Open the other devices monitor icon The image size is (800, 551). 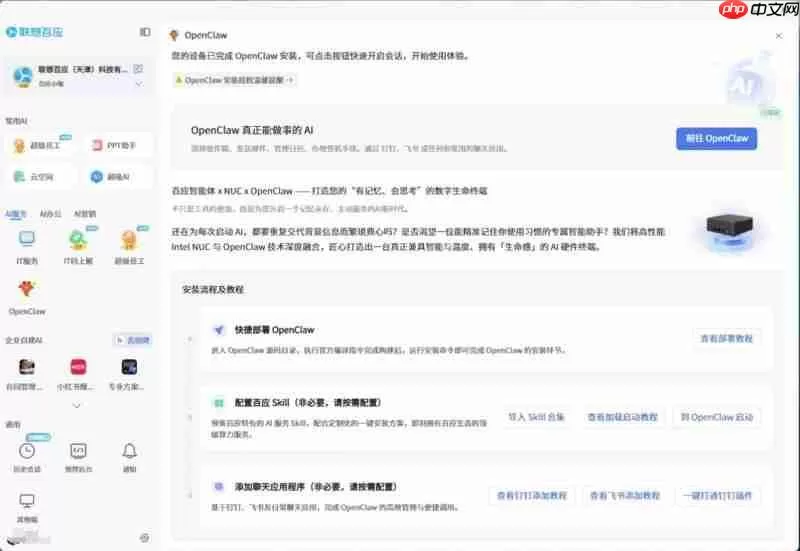click(27, 501)
